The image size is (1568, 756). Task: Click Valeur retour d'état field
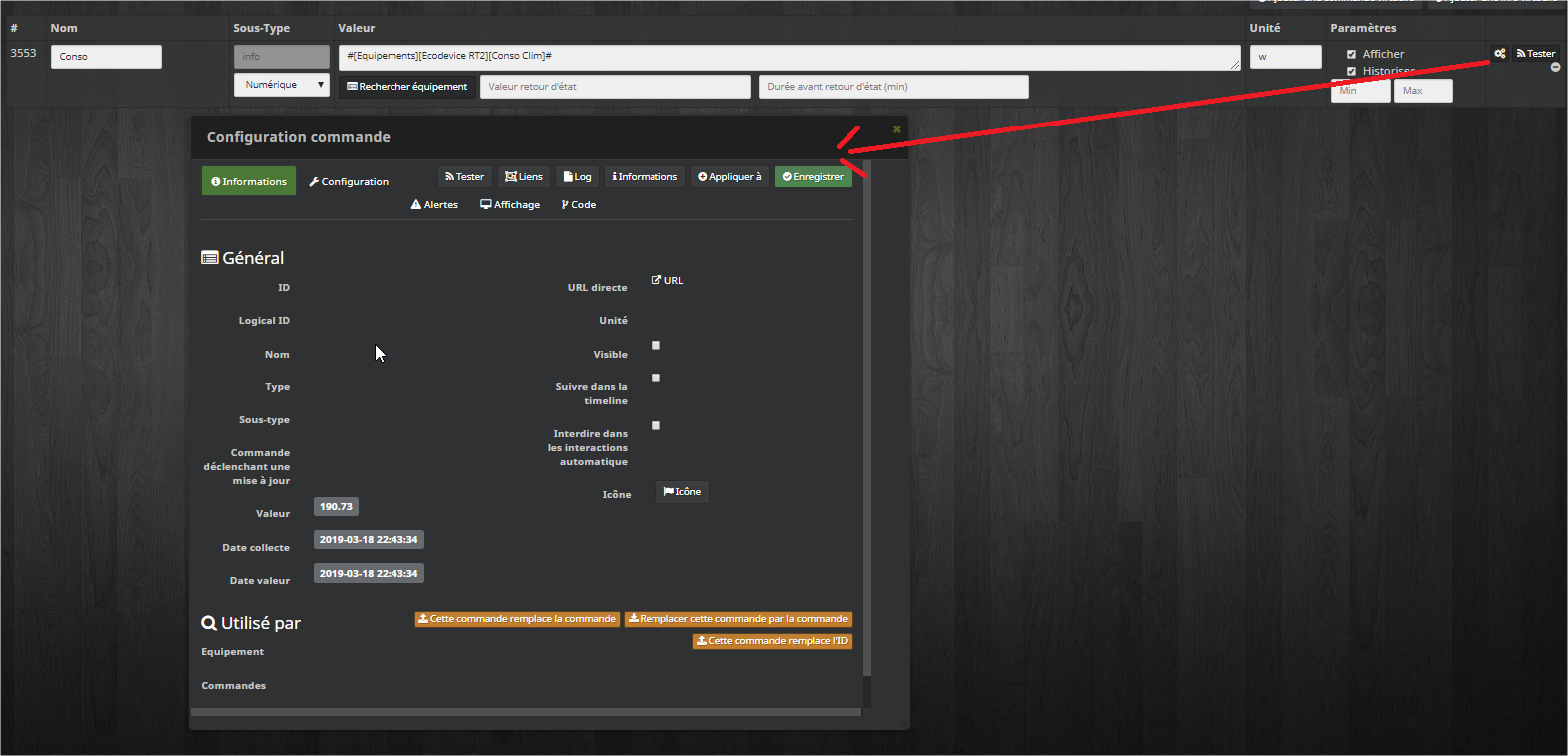coord(615,87)
